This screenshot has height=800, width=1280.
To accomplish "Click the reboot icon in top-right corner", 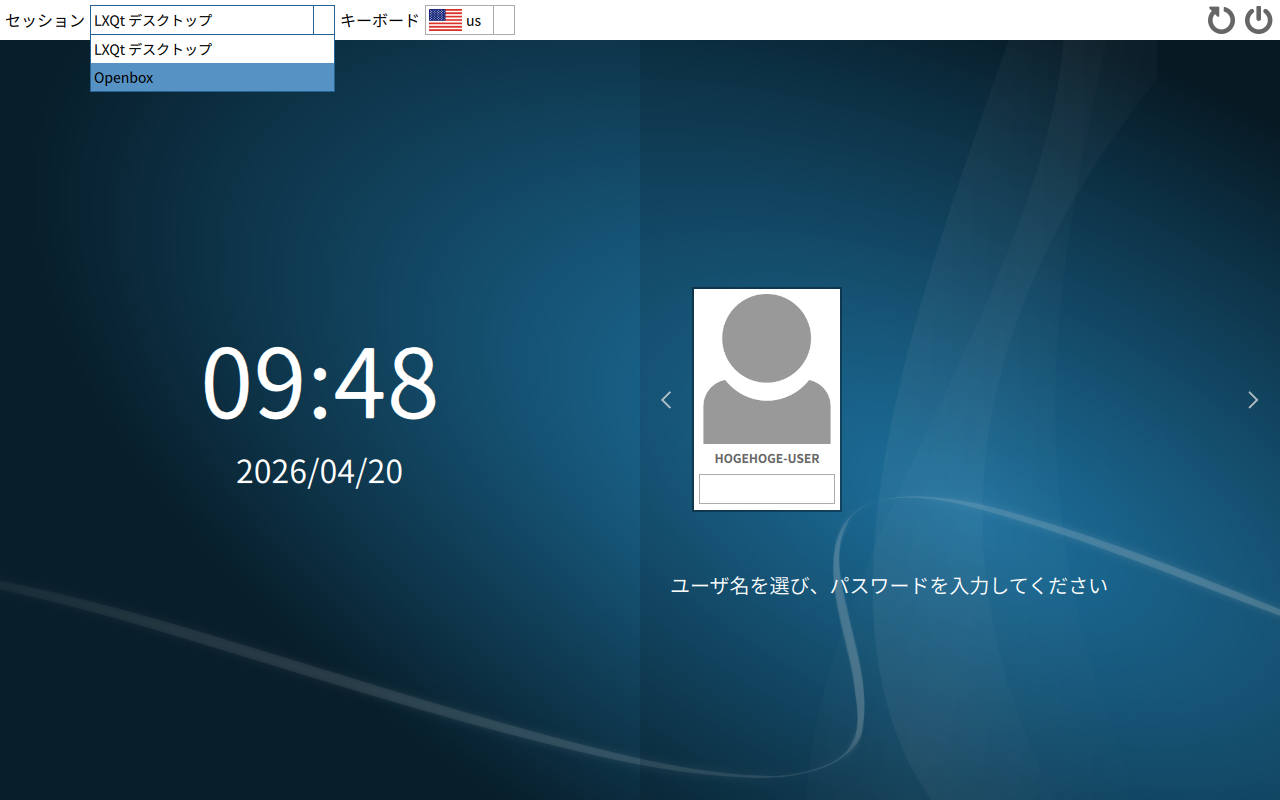I will pyautogui.click(x=1221, y=20).
